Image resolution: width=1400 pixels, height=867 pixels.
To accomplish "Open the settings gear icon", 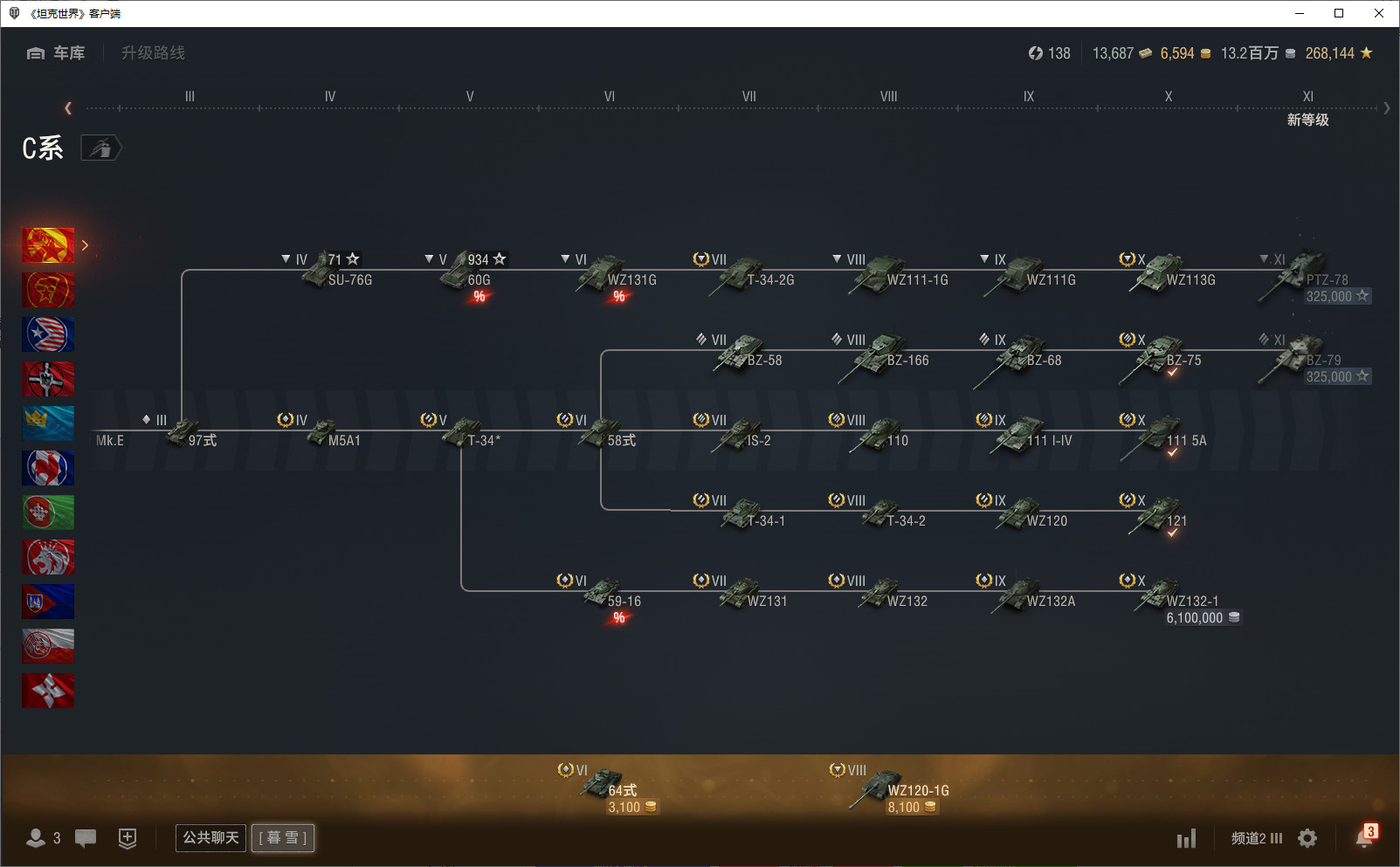I will (x=1307, y=838).
